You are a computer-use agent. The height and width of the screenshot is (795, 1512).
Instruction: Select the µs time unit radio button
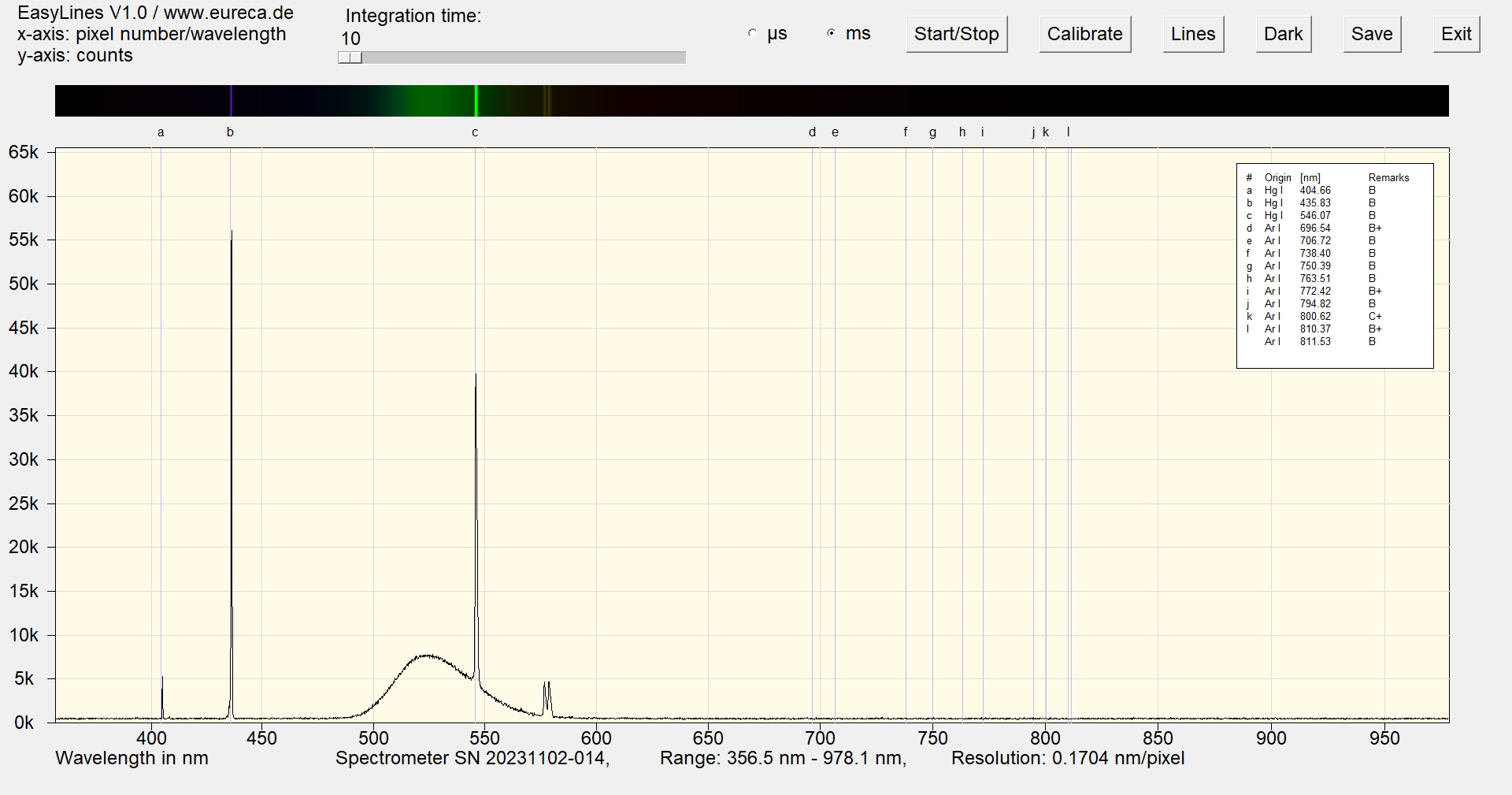click(x=752, y=34)
